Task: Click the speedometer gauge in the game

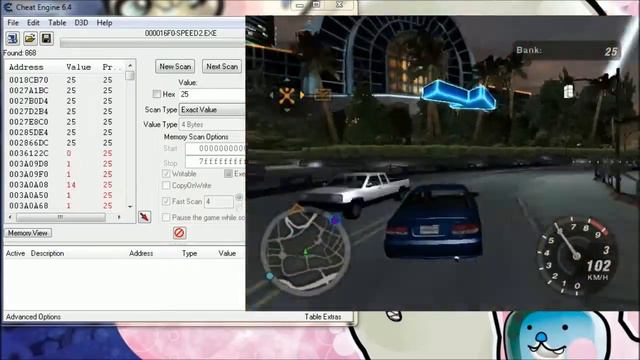Action: (x=576, y=256)
